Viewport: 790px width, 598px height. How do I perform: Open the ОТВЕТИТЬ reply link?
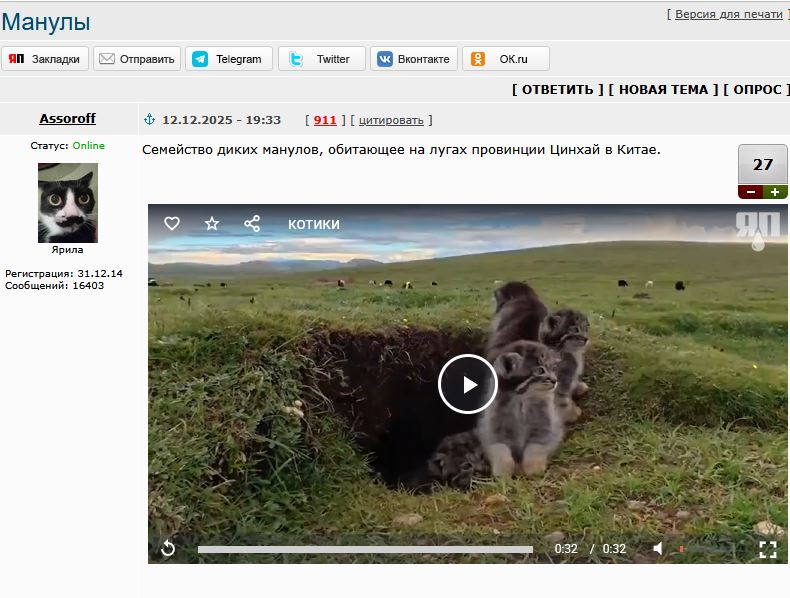pyautogui.click(x=557, y=90)
